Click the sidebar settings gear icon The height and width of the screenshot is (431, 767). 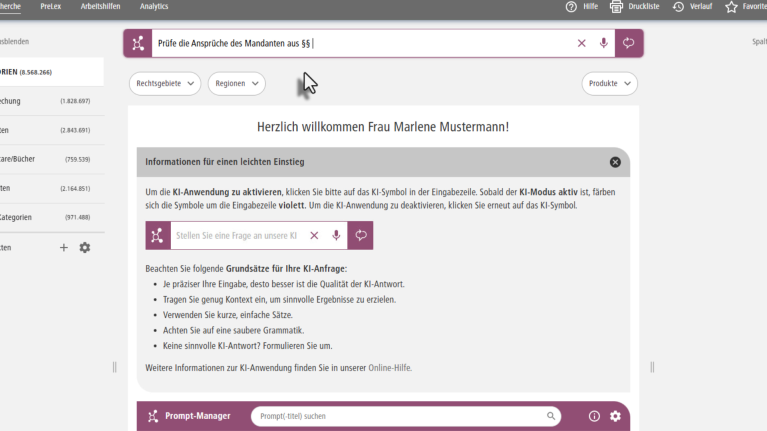click(85, 247)
